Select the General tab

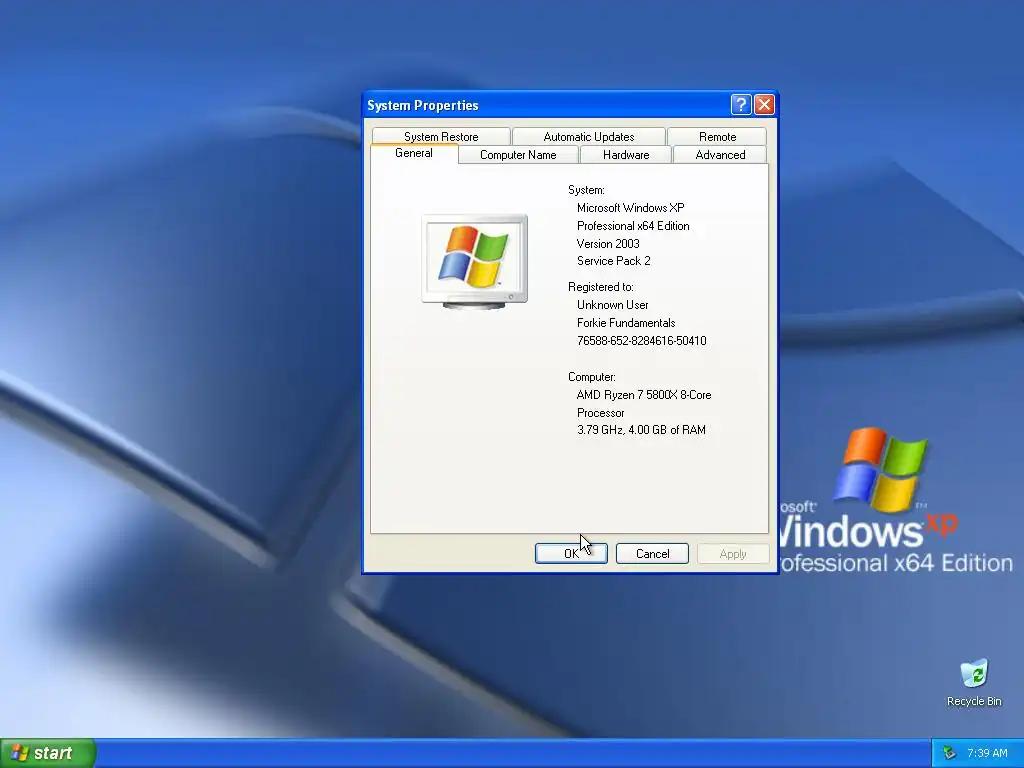point(413,153)
